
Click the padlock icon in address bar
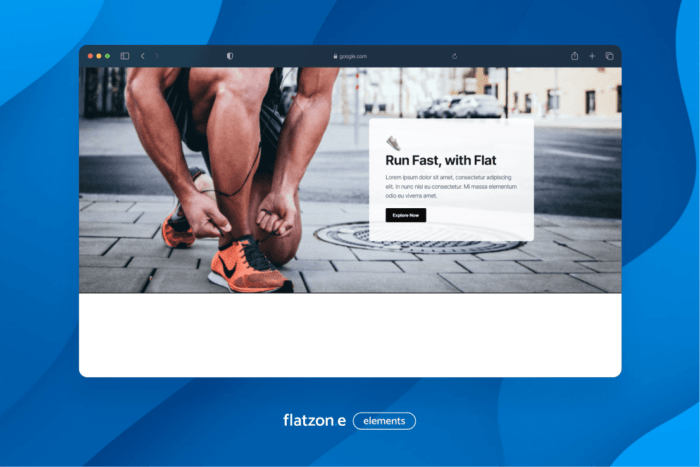pyautogui.click(x=335, y=56)
